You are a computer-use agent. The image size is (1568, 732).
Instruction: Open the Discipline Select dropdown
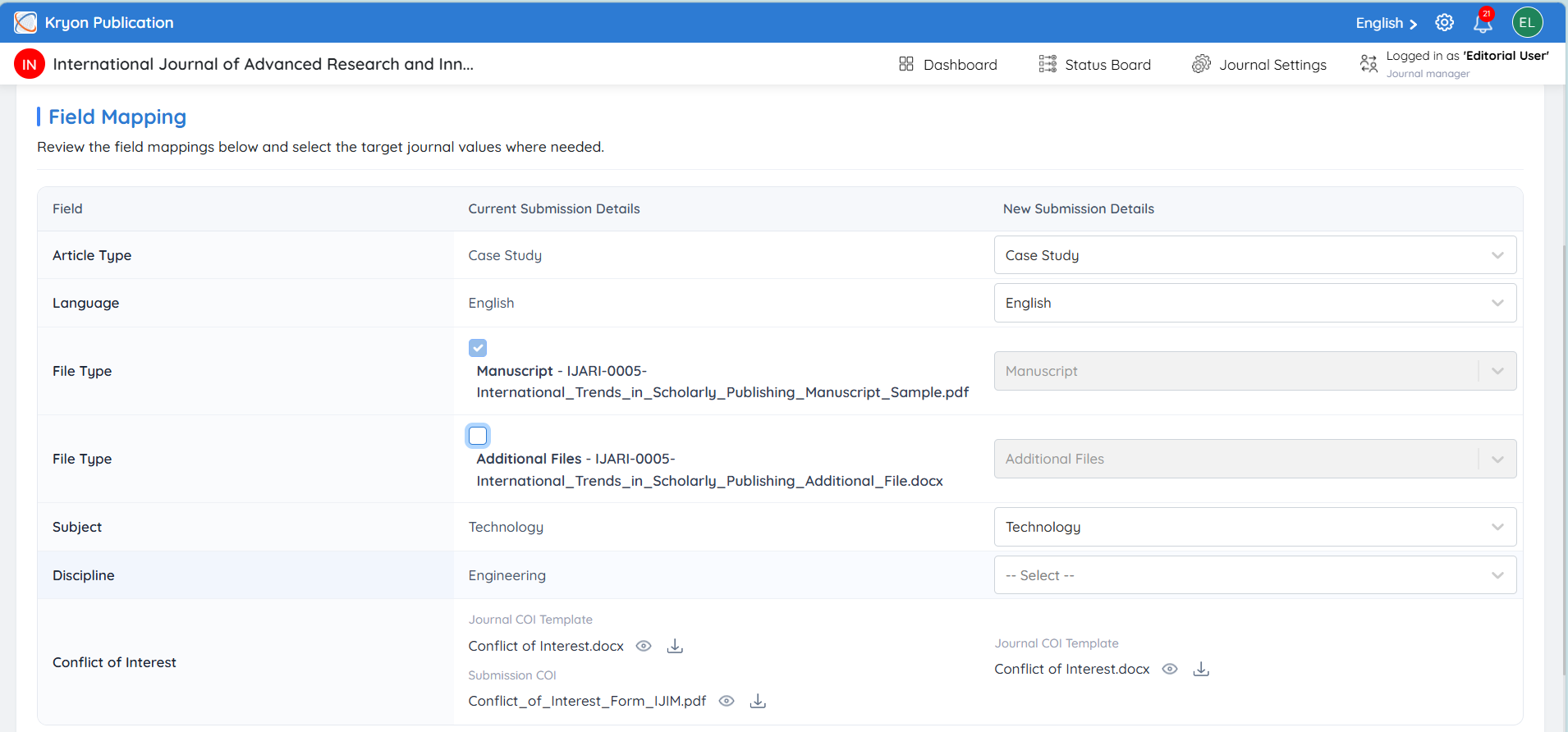(x=1255, y=575)
